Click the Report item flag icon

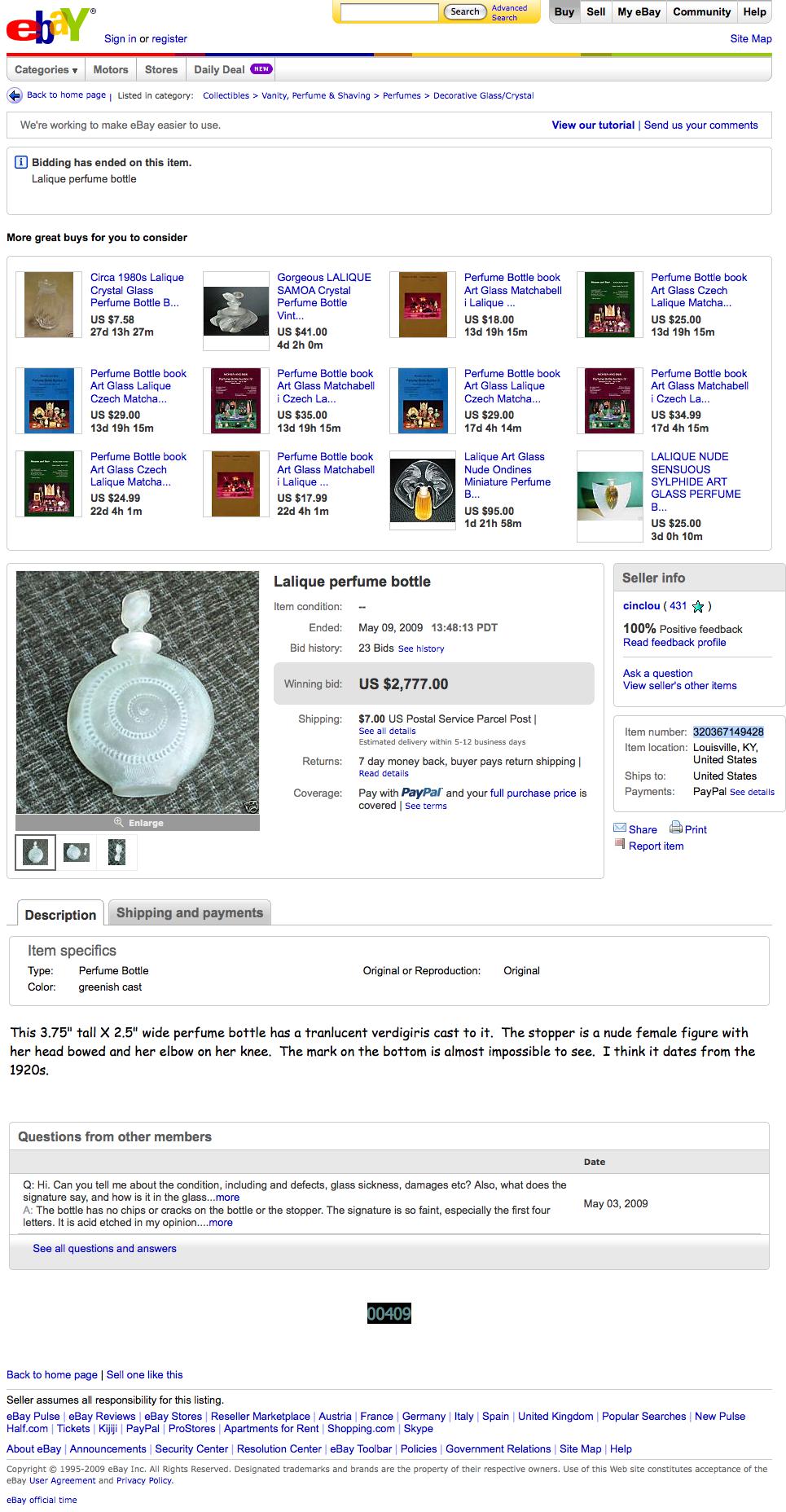point(620,845)
